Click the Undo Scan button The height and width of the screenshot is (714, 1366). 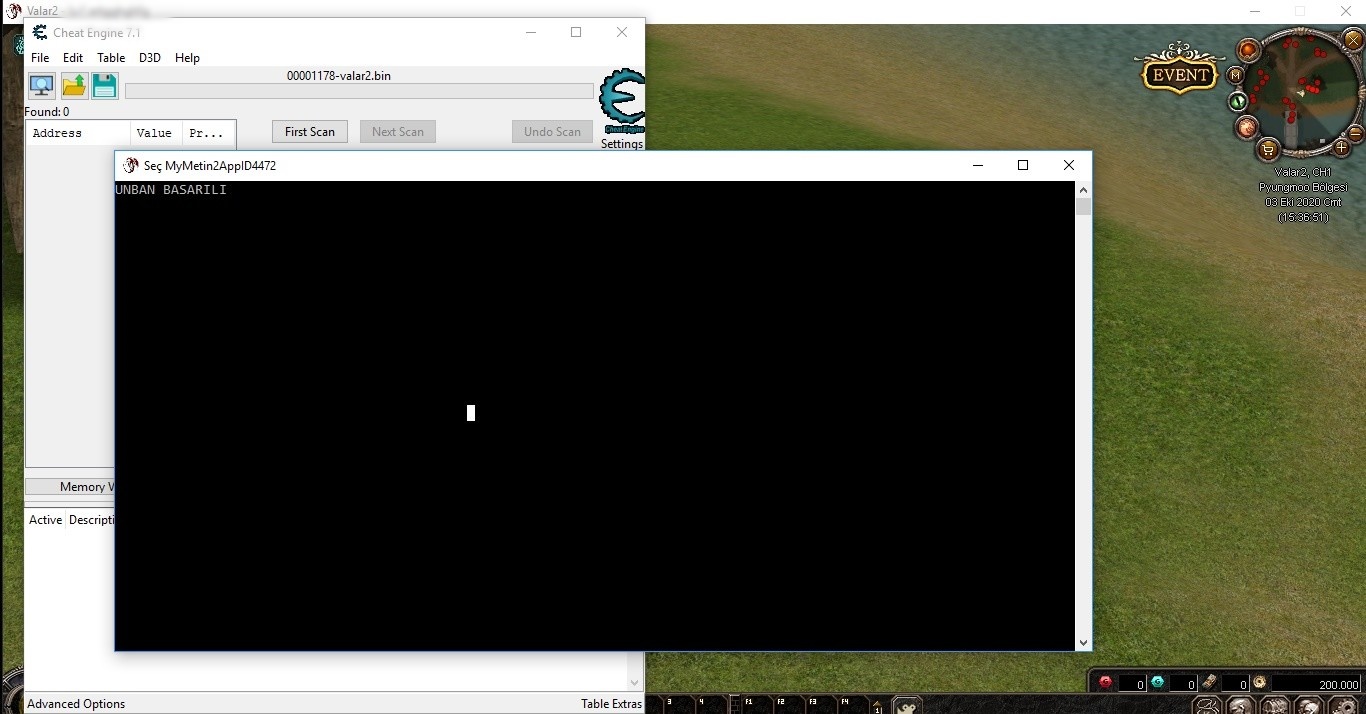(x=552, y=132)
